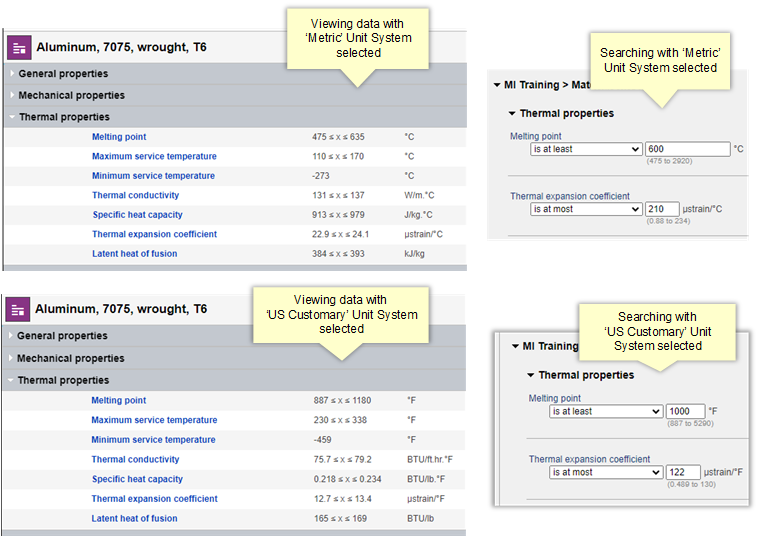Open the Latent heat of fusion link in the kJ/kg row
Viewport: 759px width, 537px height.
(x=134, y=254)
